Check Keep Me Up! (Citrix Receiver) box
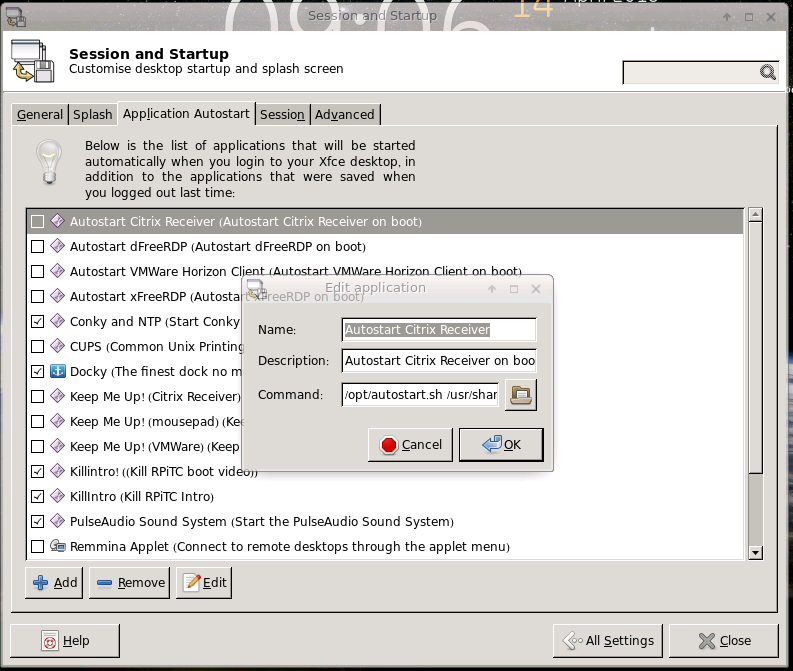Image resolution: width=793 pixels, height=671 pixels. tap(37, 396)
